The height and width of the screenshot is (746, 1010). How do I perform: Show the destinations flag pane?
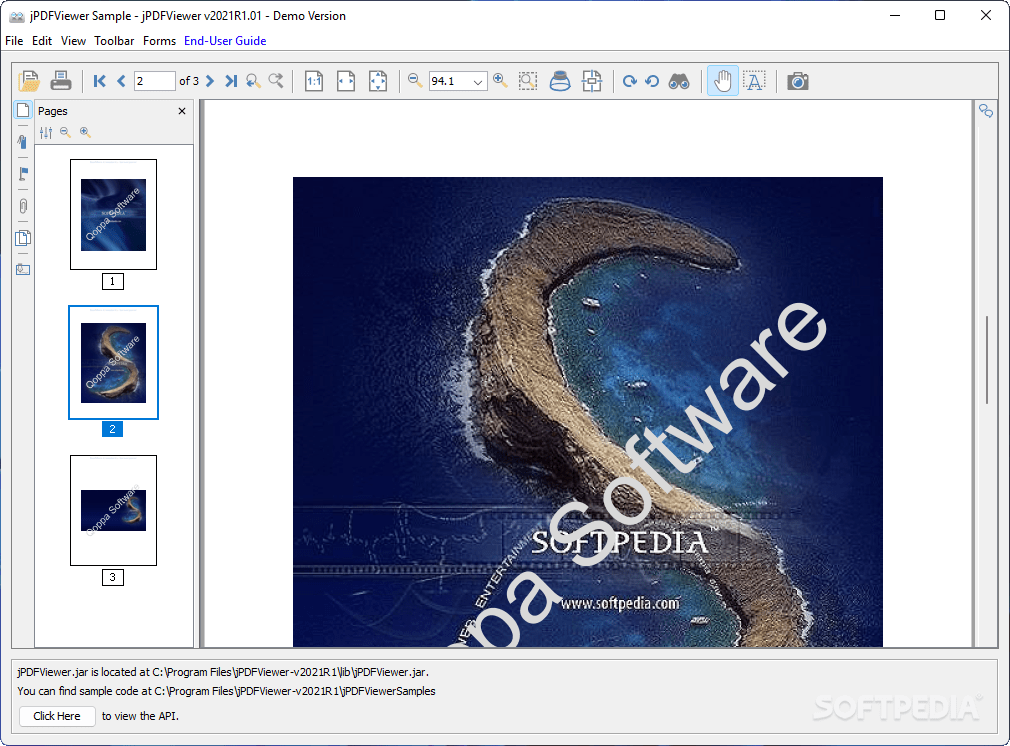23,174
